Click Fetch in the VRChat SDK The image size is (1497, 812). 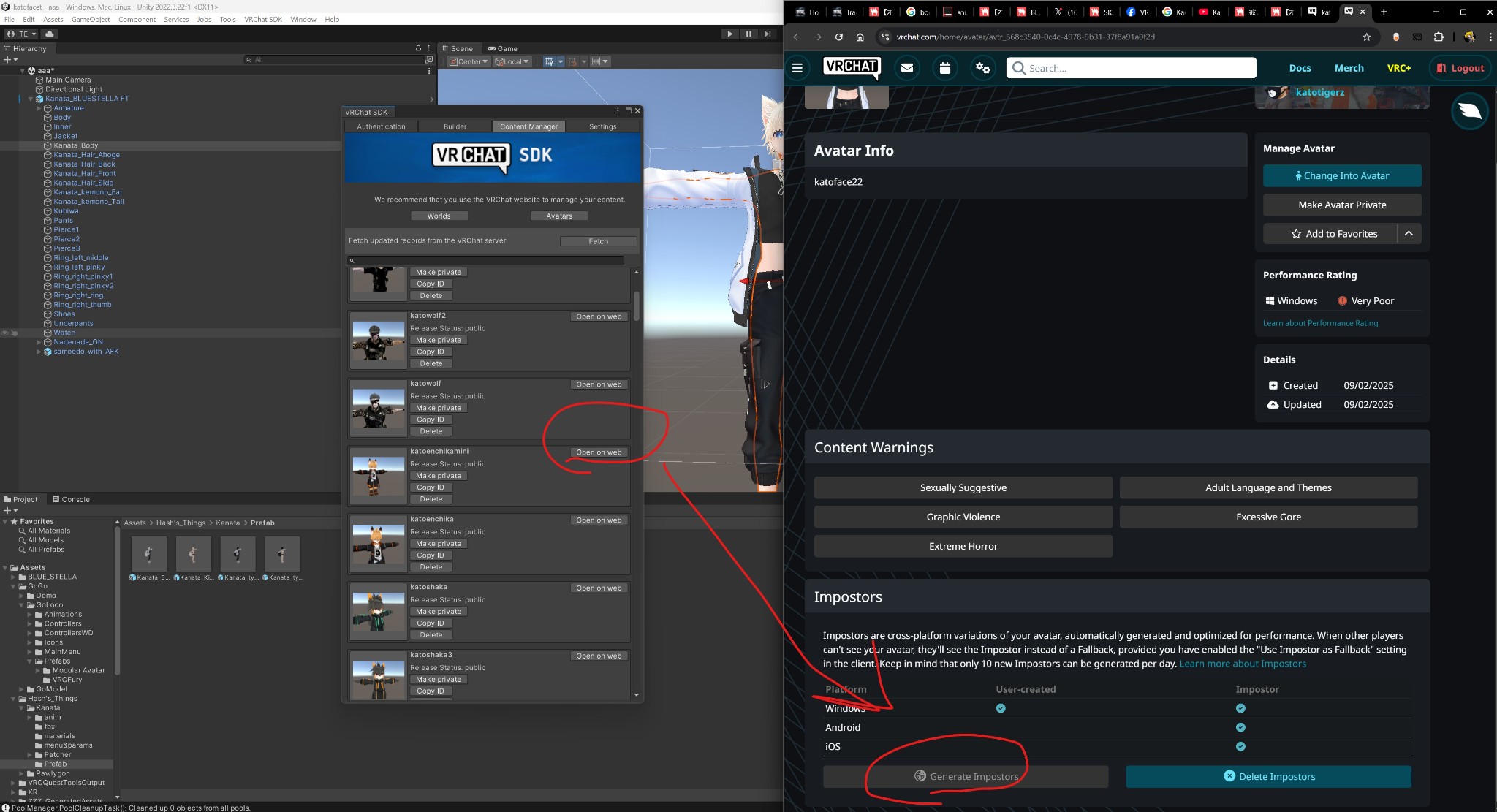click(x=598, y=241)
